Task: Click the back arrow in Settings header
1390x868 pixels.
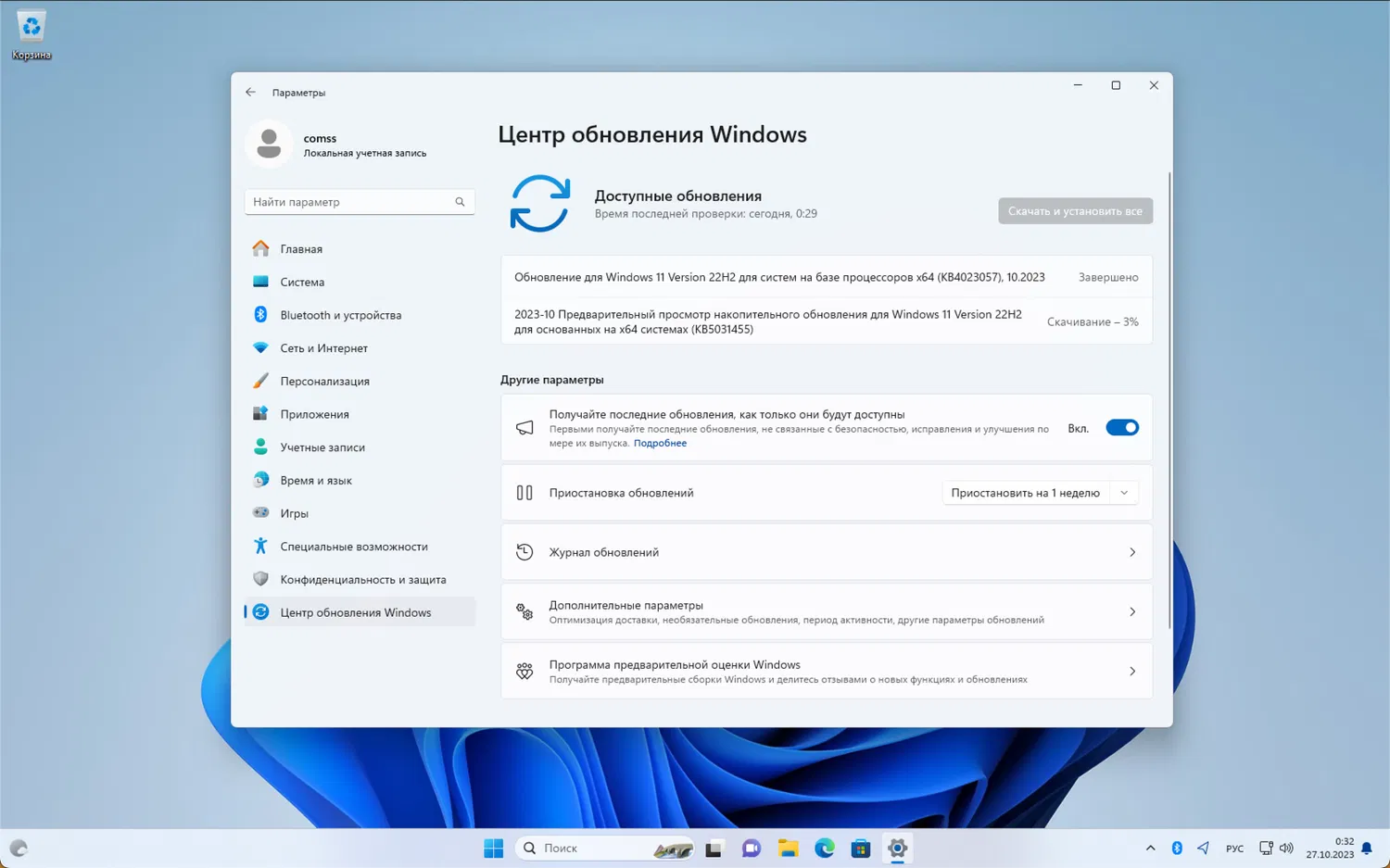Action: [250, 93]
